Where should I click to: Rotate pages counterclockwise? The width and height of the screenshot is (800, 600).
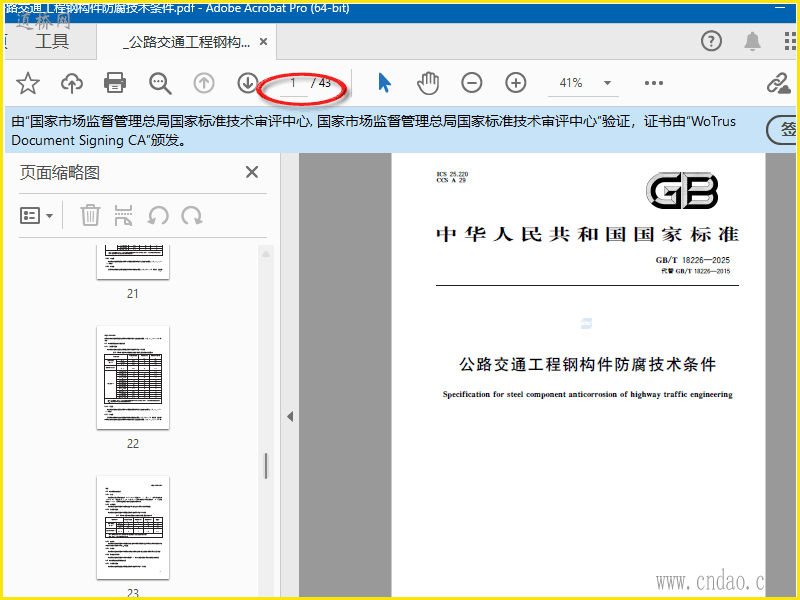(x=158, y=216)
